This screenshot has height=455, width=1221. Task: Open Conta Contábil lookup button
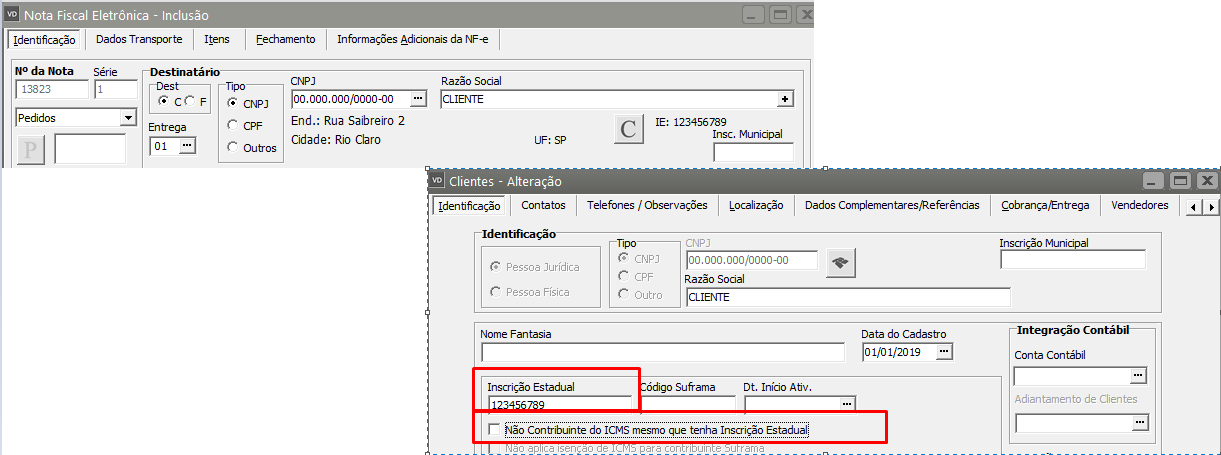click(x=1138, y=375)
